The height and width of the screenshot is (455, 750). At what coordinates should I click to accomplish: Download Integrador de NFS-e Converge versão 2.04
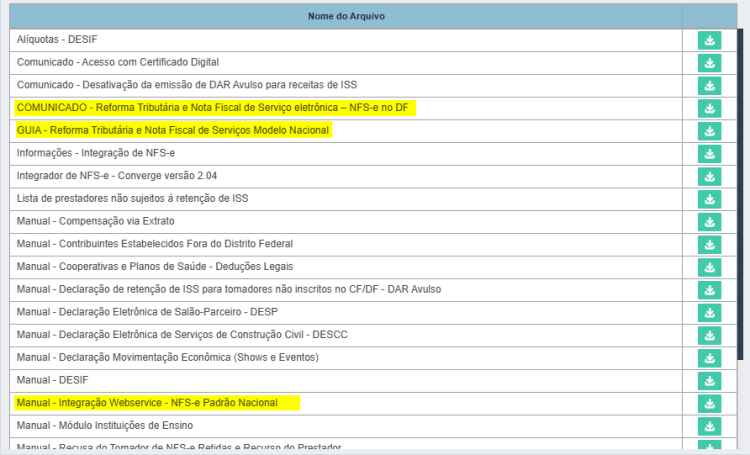pos(709,177)
